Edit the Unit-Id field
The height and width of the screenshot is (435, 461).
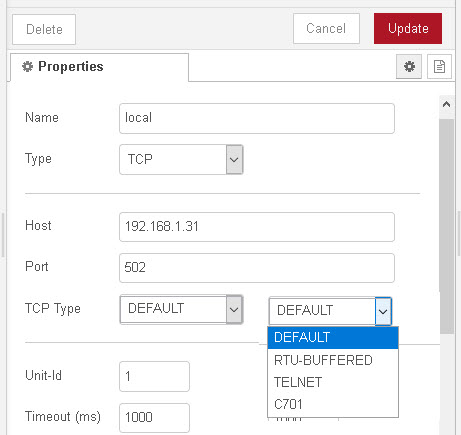154,376
